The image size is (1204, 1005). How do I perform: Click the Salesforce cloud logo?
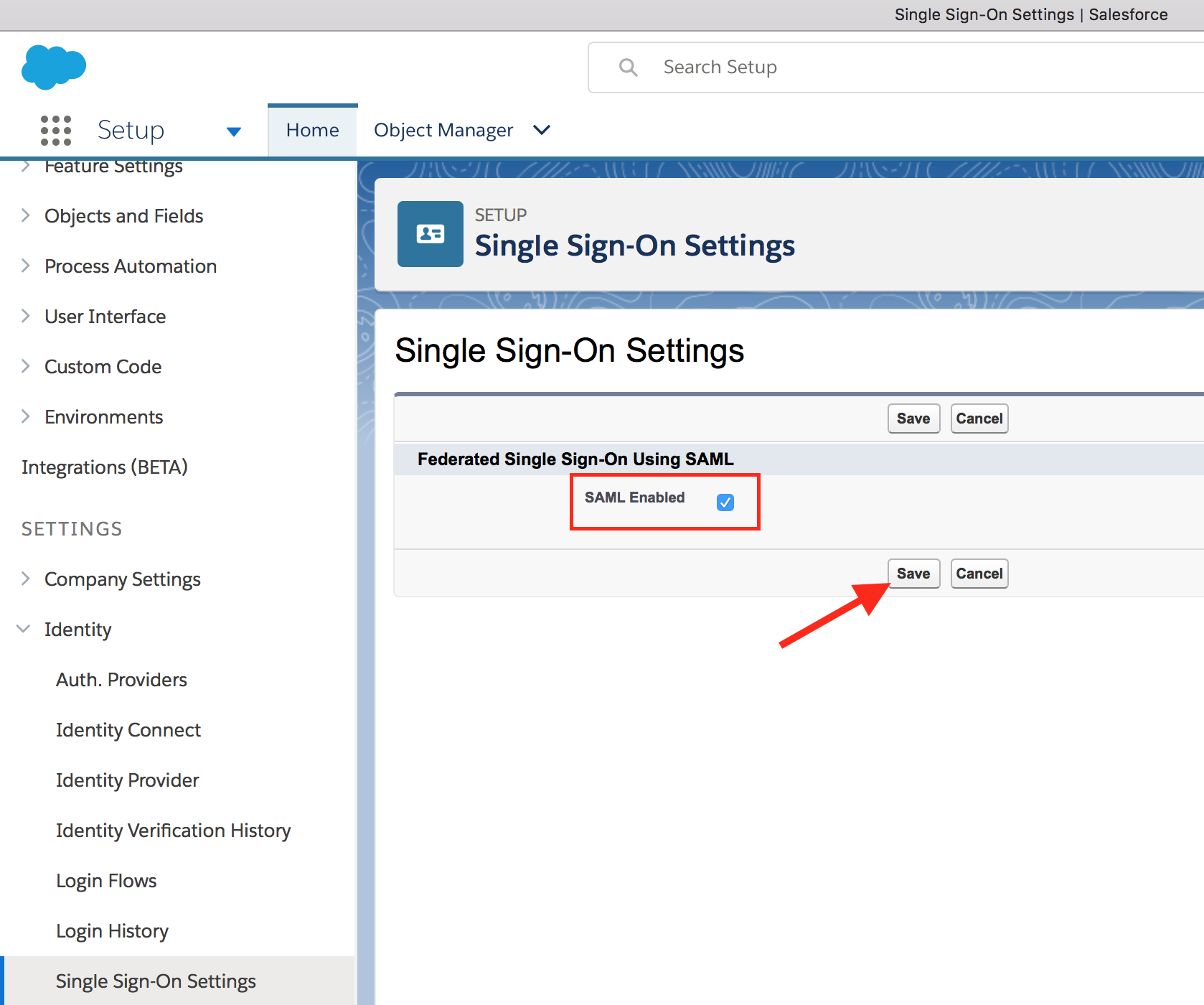click(x=54, y=67)
